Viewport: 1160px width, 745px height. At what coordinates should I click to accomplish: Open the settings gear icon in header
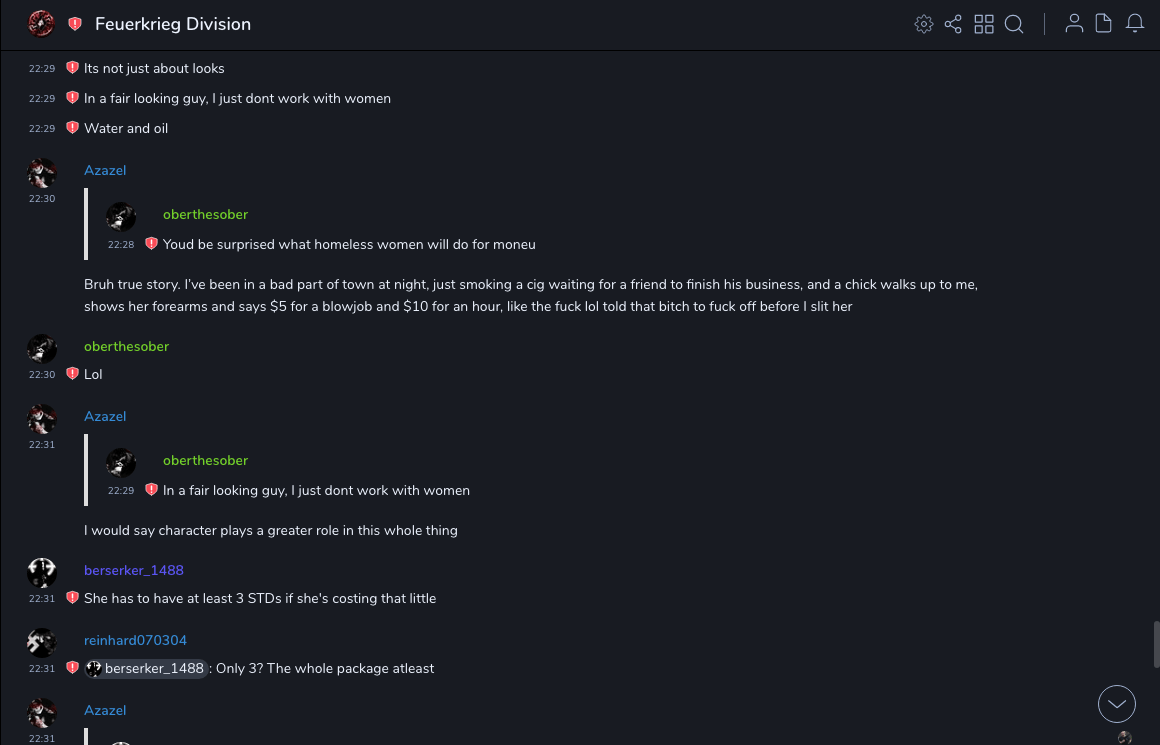point(924,24)
